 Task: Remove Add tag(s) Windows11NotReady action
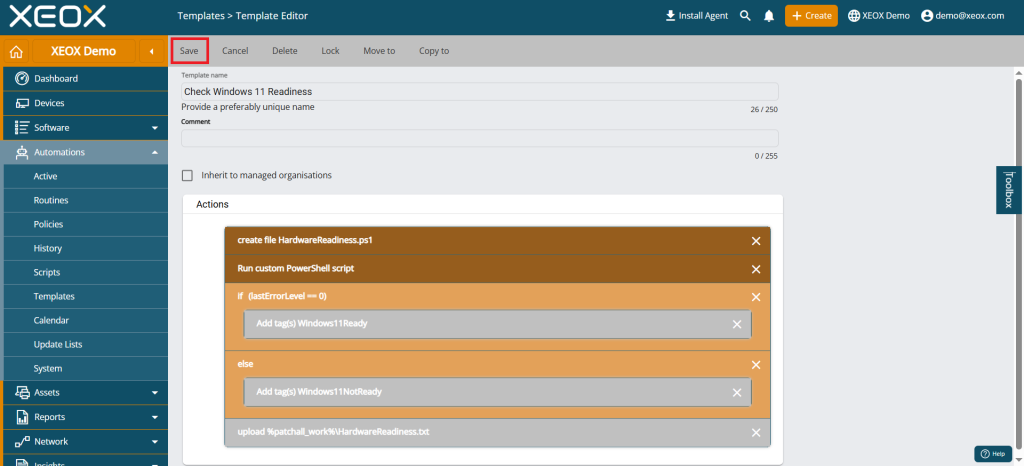pyautogui.click(x=737, y=393)
